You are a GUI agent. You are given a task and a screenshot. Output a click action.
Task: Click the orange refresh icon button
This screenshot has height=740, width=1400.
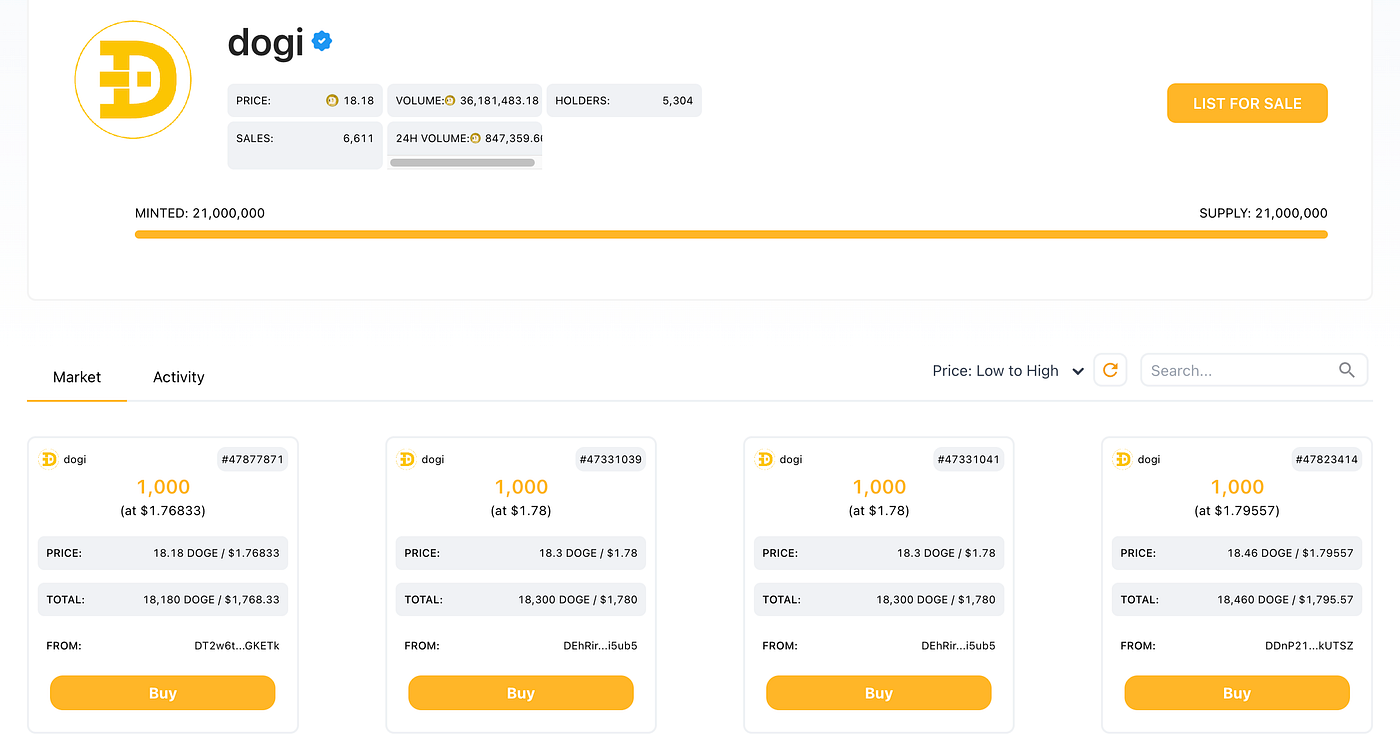[x=1110, y=370]
